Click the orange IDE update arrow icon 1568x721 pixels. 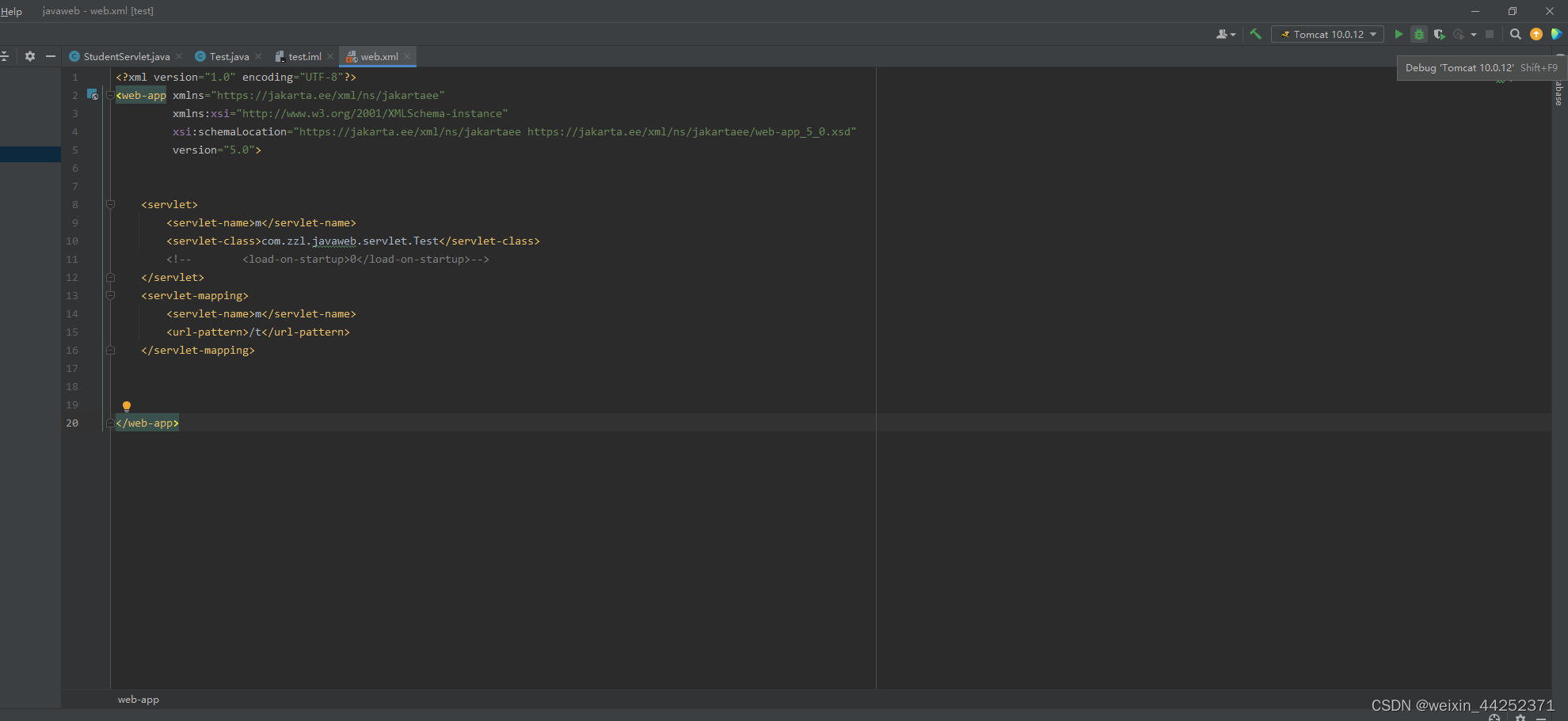(x=1536, y=34)
